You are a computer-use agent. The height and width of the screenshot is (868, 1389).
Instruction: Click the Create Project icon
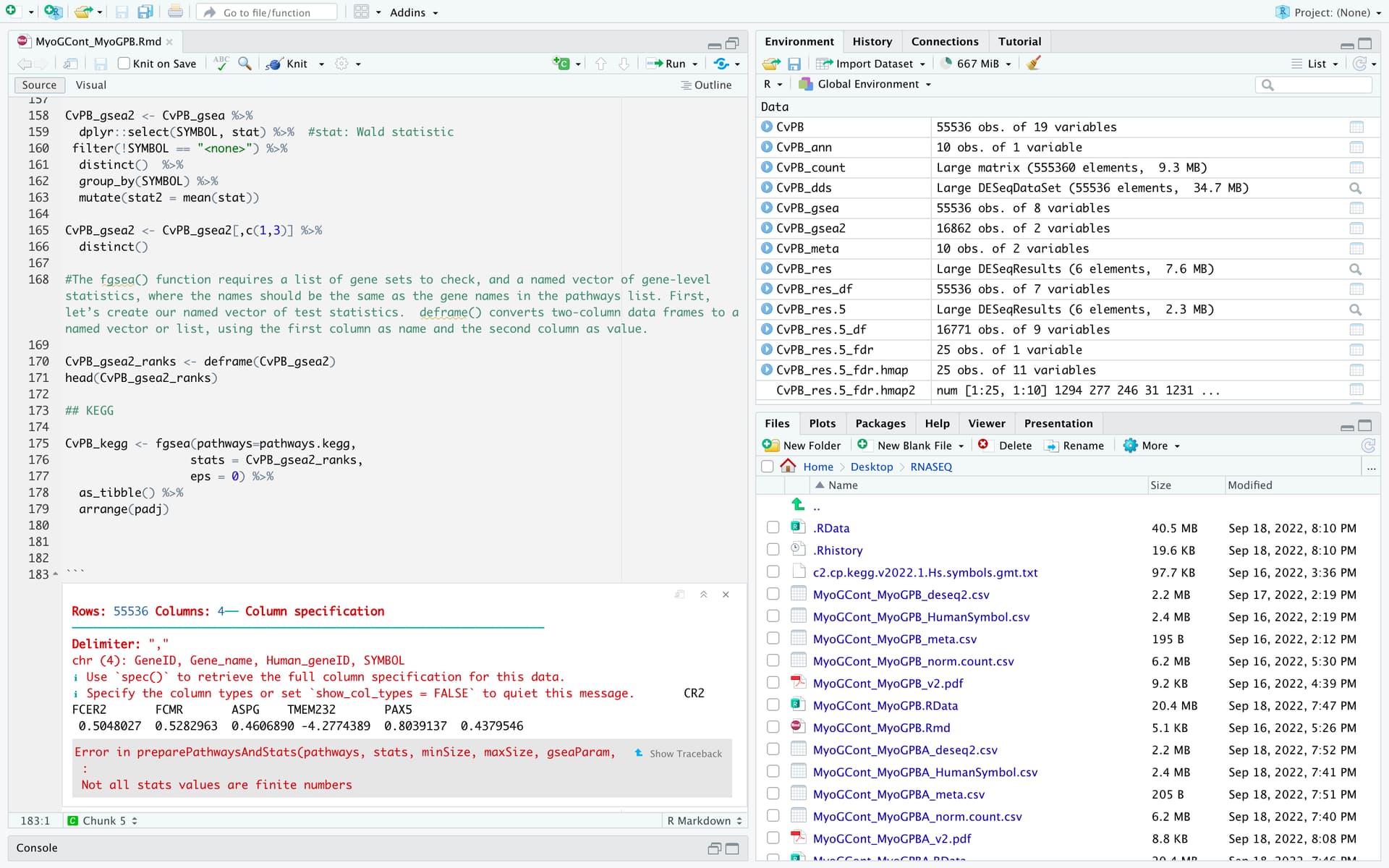click(x=53, y=12)
